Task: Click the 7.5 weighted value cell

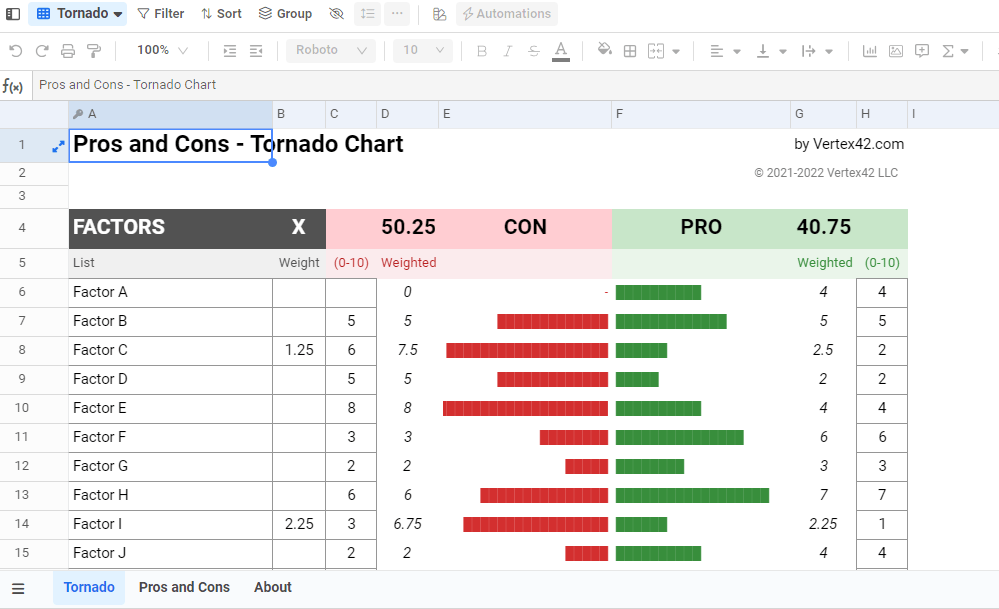Action: [x=408, y=350]
